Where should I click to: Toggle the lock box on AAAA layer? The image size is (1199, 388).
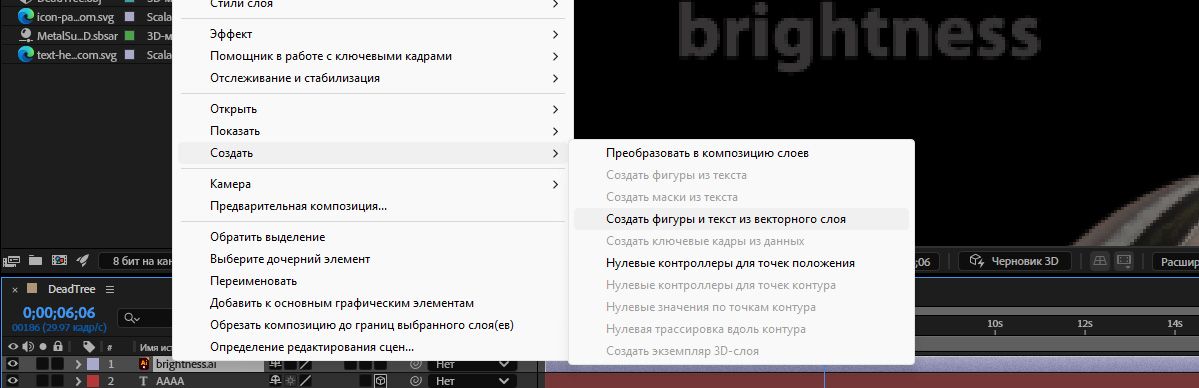click(58, 380)
